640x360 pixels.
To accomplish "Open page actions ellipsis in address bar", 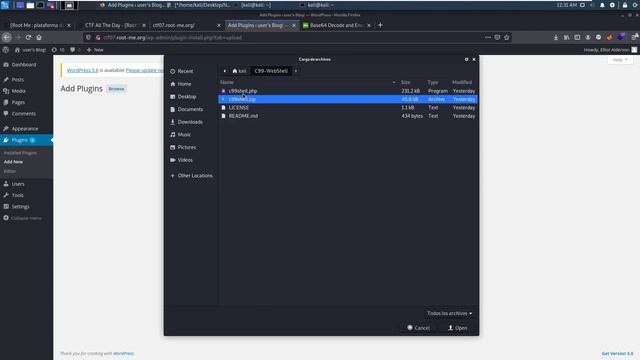I will coord(488,37).
